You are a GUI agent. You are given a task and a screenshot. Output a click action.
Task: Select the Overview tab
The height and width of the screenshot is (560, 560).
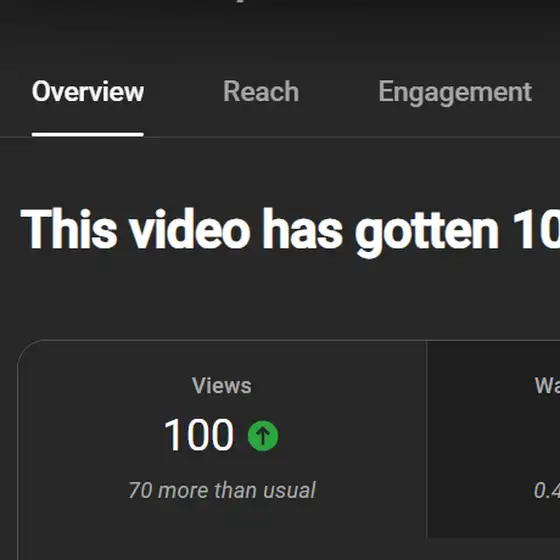[x=88, y=91]
